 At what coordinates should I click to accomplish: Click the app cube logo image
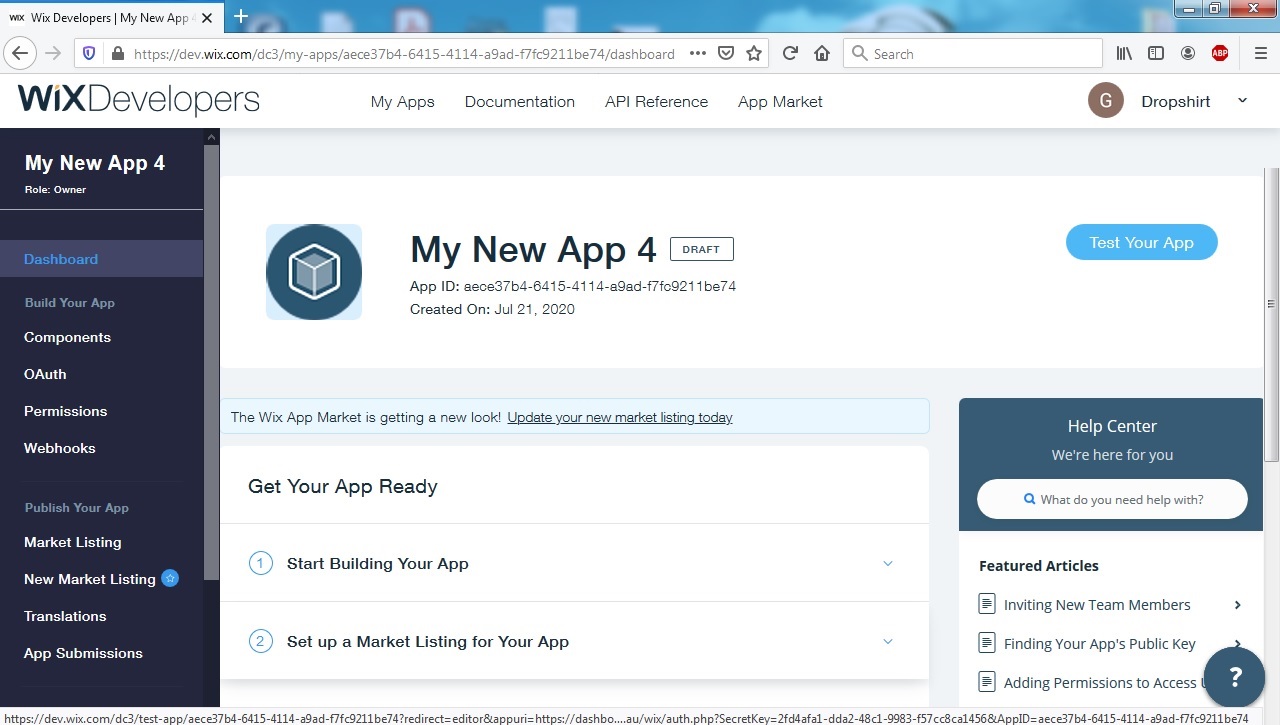coord(314,272)
